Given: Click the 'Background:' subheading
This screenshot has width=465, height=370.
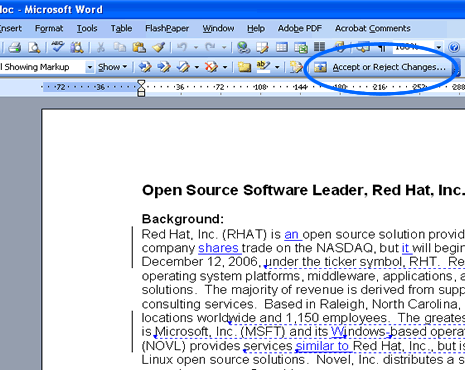Looking at the screenshot, I should (183, 219).
